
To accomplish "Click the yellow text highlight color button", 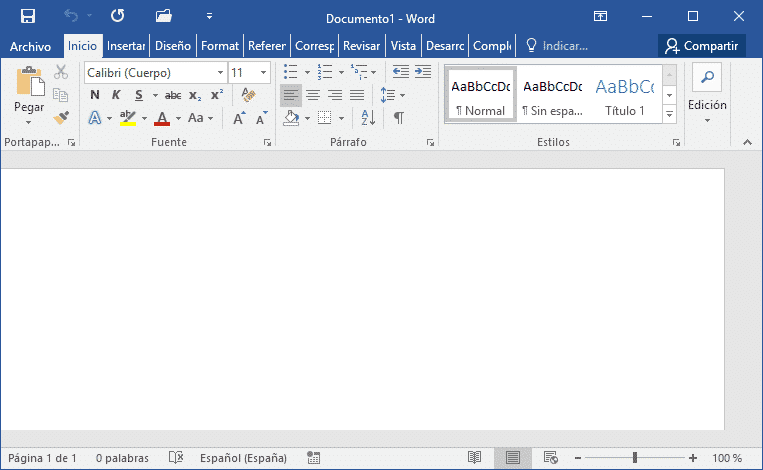I will pos(126,117).
